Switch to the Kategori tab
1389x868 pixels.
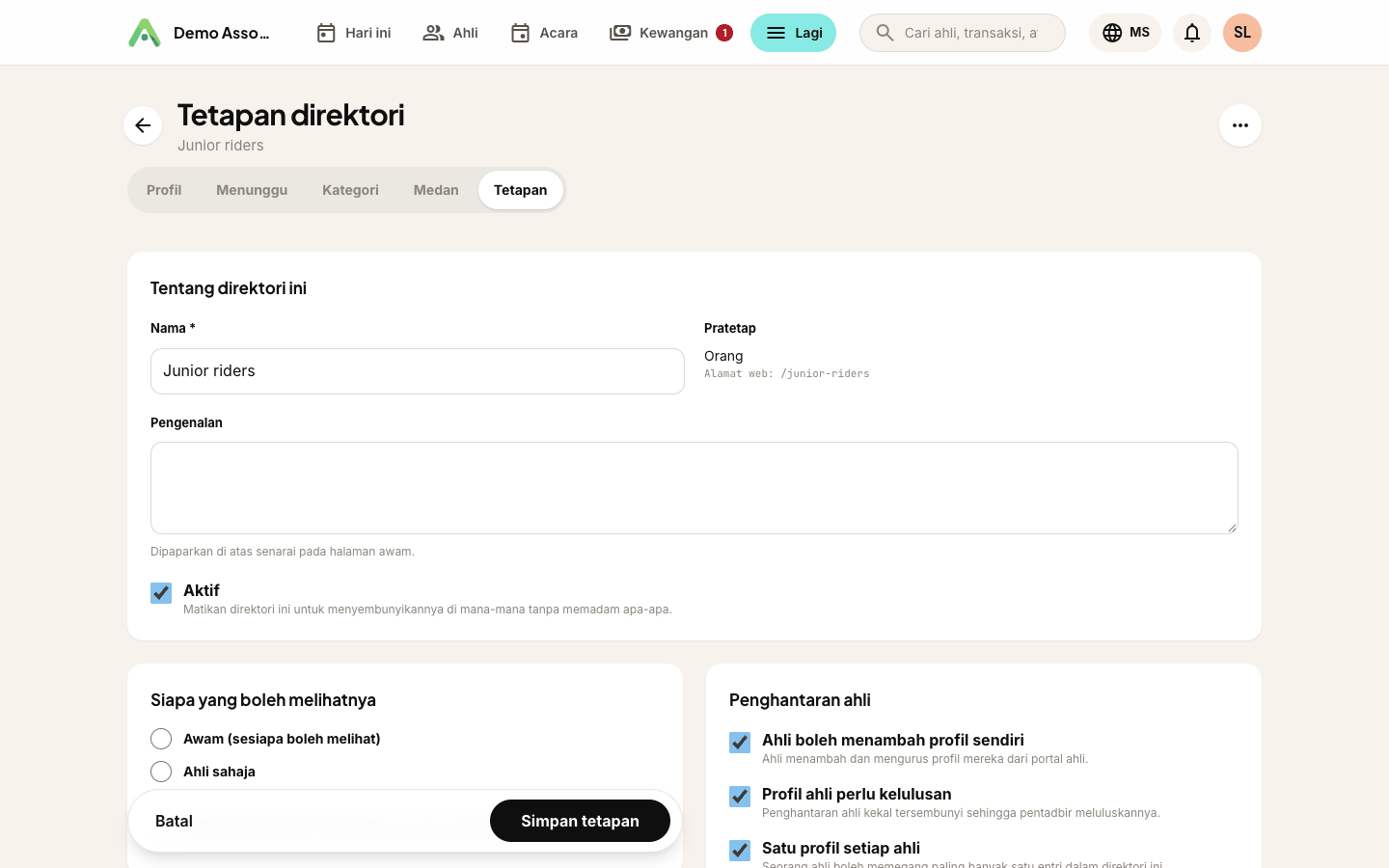(350, 190)
